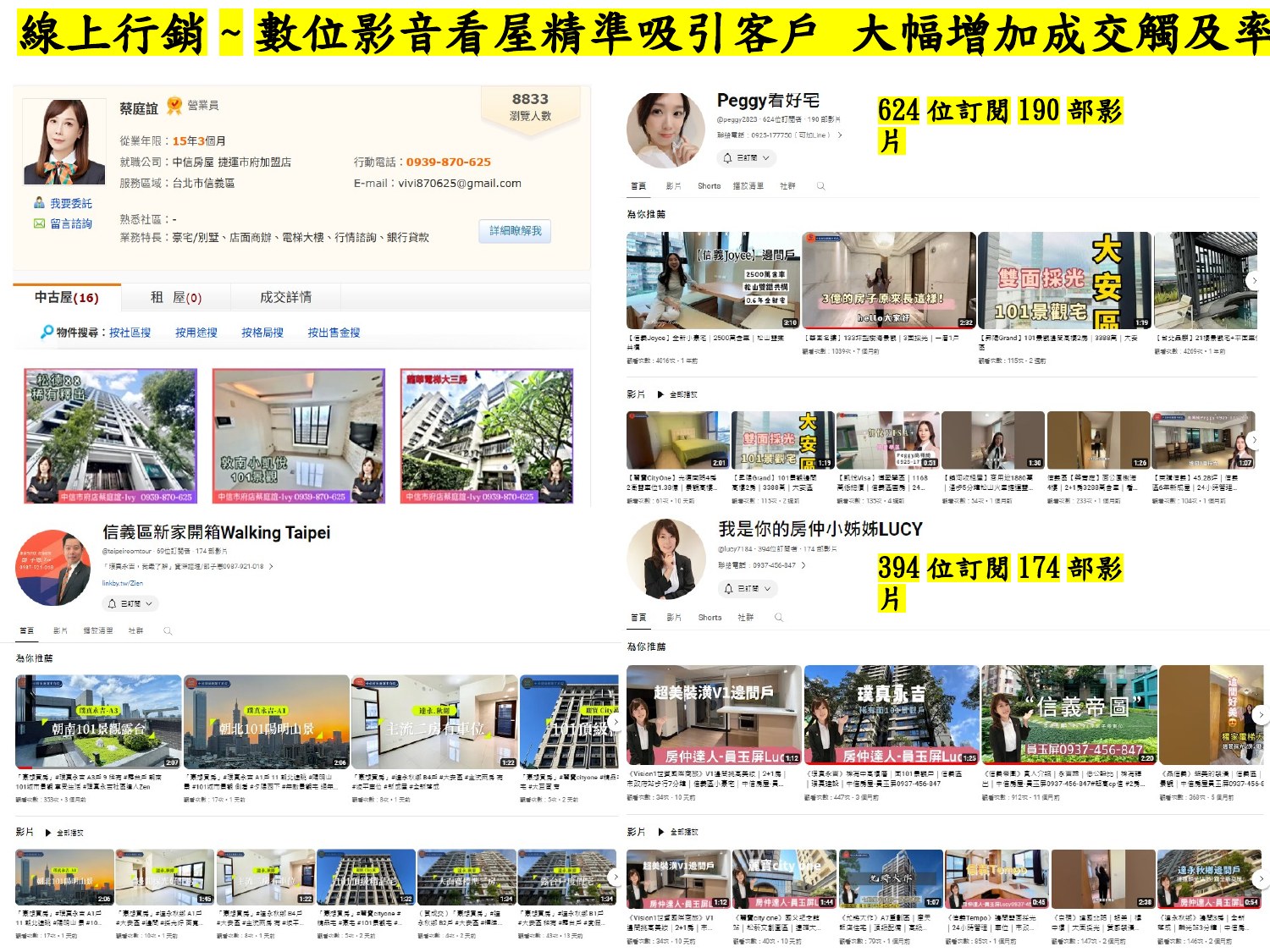Viewport: 1270px width, 952px height.
Task: Click the 詳細瞭解我 button
Action: [516, 231]
